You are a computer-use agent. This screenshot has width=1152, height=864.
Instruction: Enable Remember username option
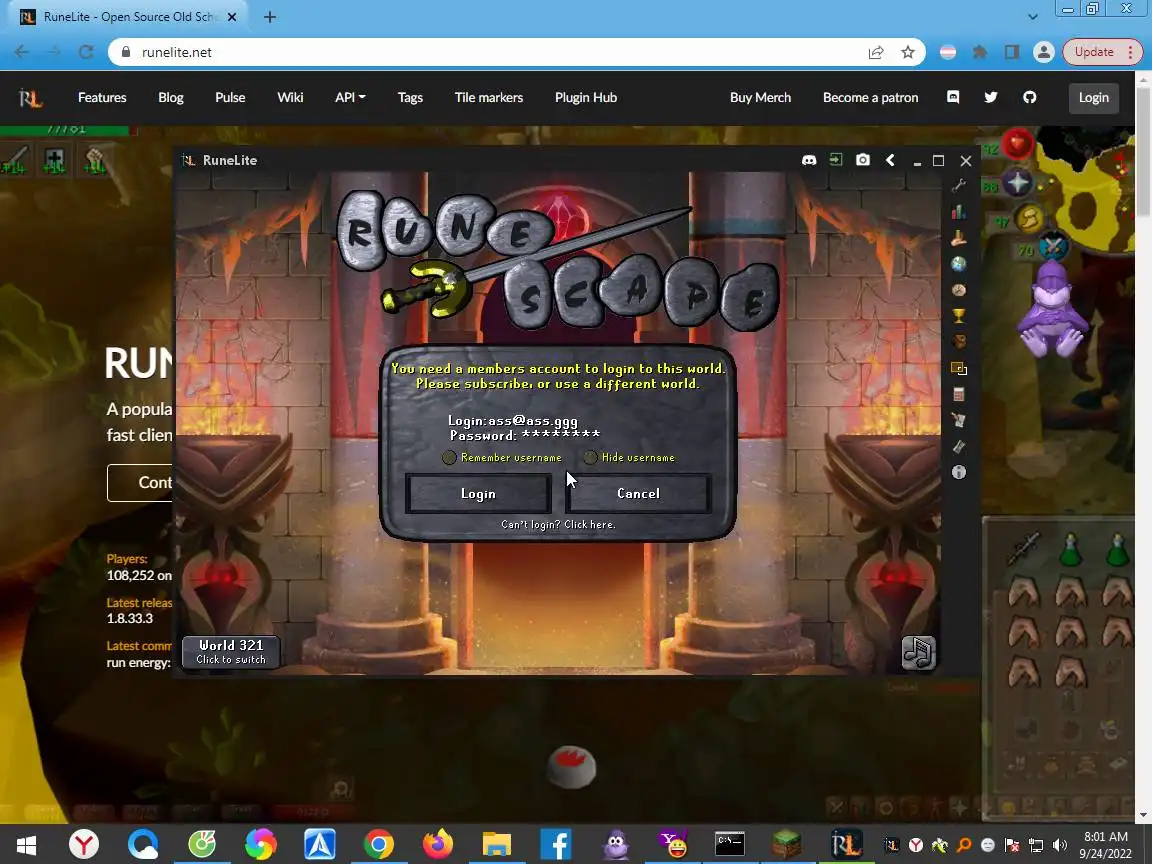click(x=449, y=458)
